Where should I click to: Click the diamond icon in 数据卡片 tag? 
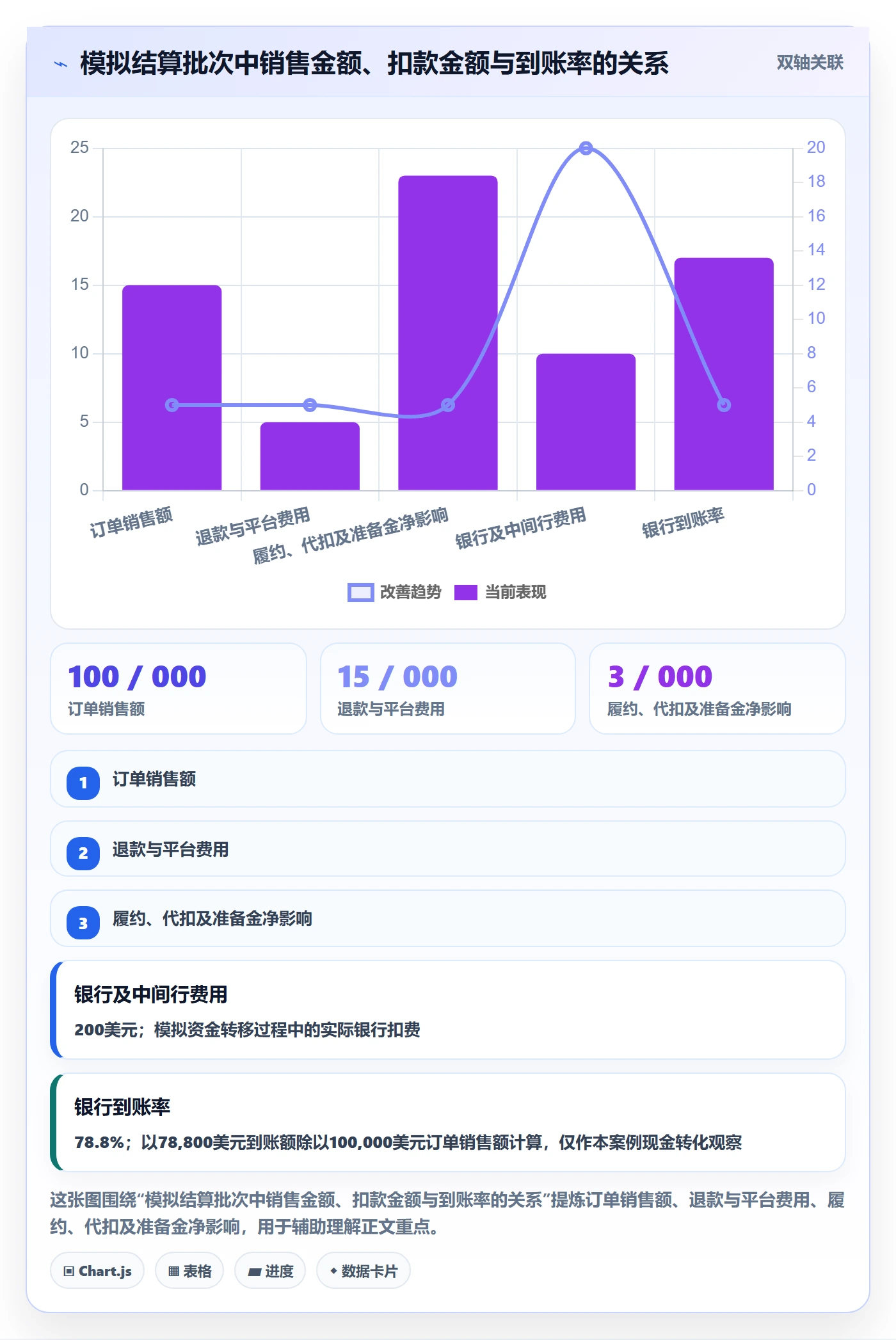333,1271
